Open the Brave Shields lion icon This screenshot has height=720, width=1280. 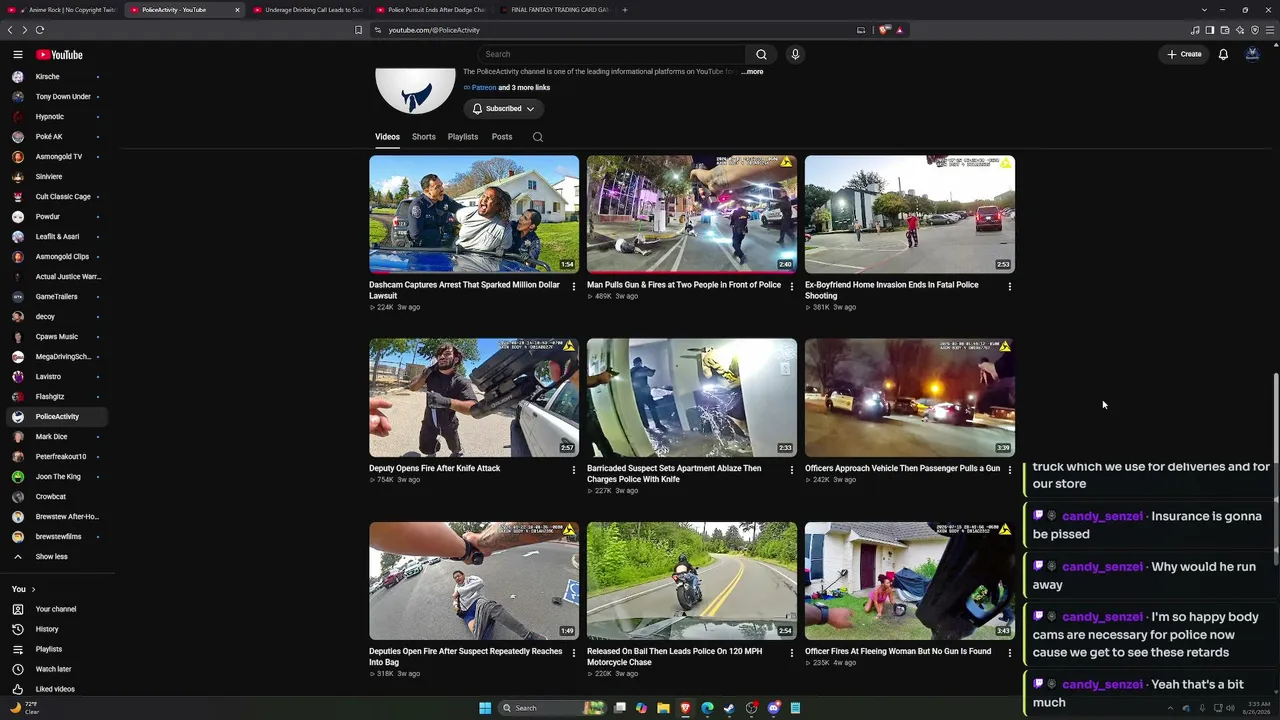pos(884,30)
